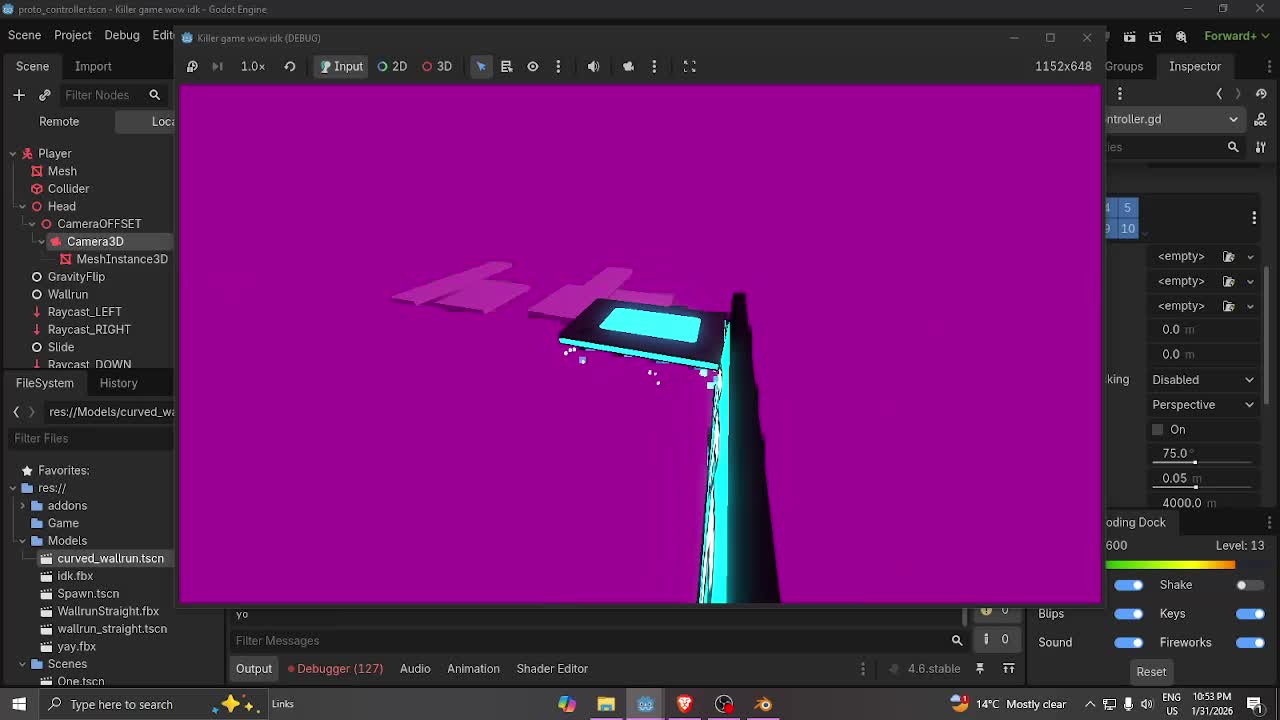Switch game view to 2D mode
This screenshot has width=1280, height=720.
[391, 66]
